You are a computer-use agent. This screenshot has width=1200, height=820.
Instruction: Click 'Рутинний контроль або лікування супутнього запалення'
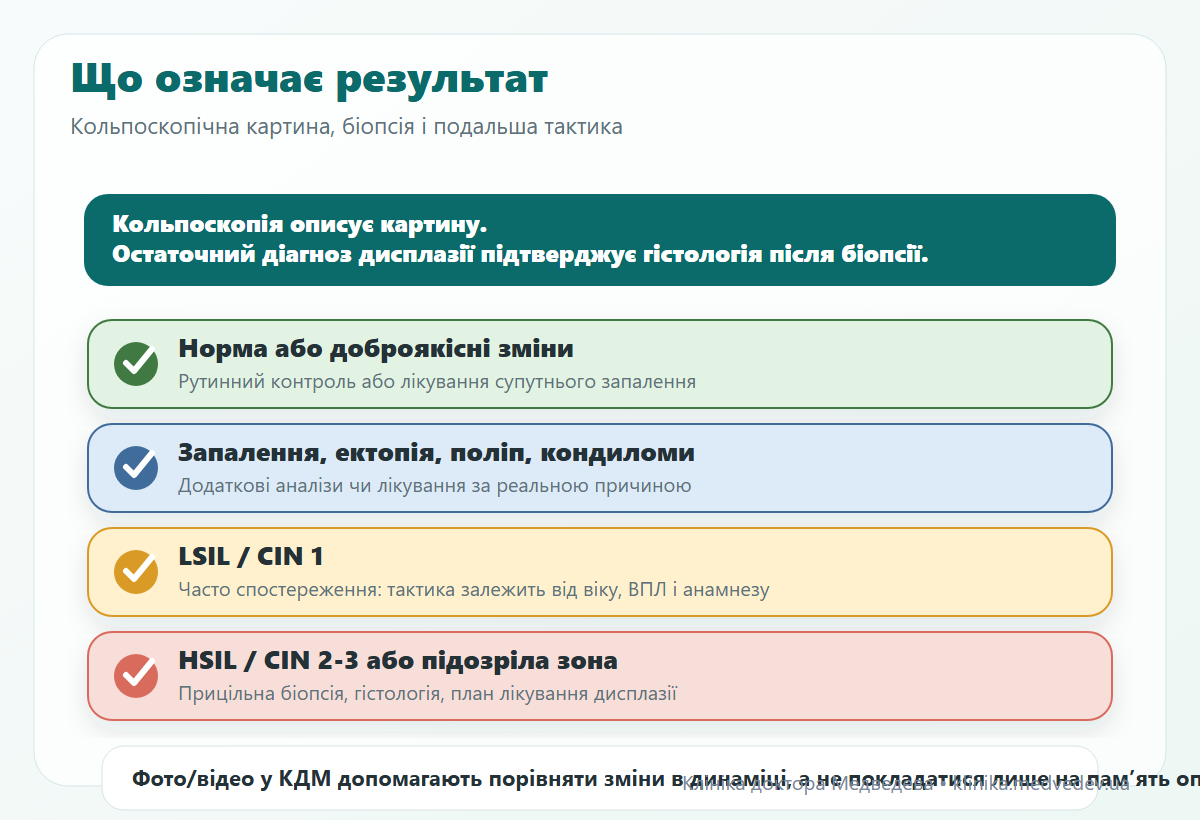[x=437, y=382]
